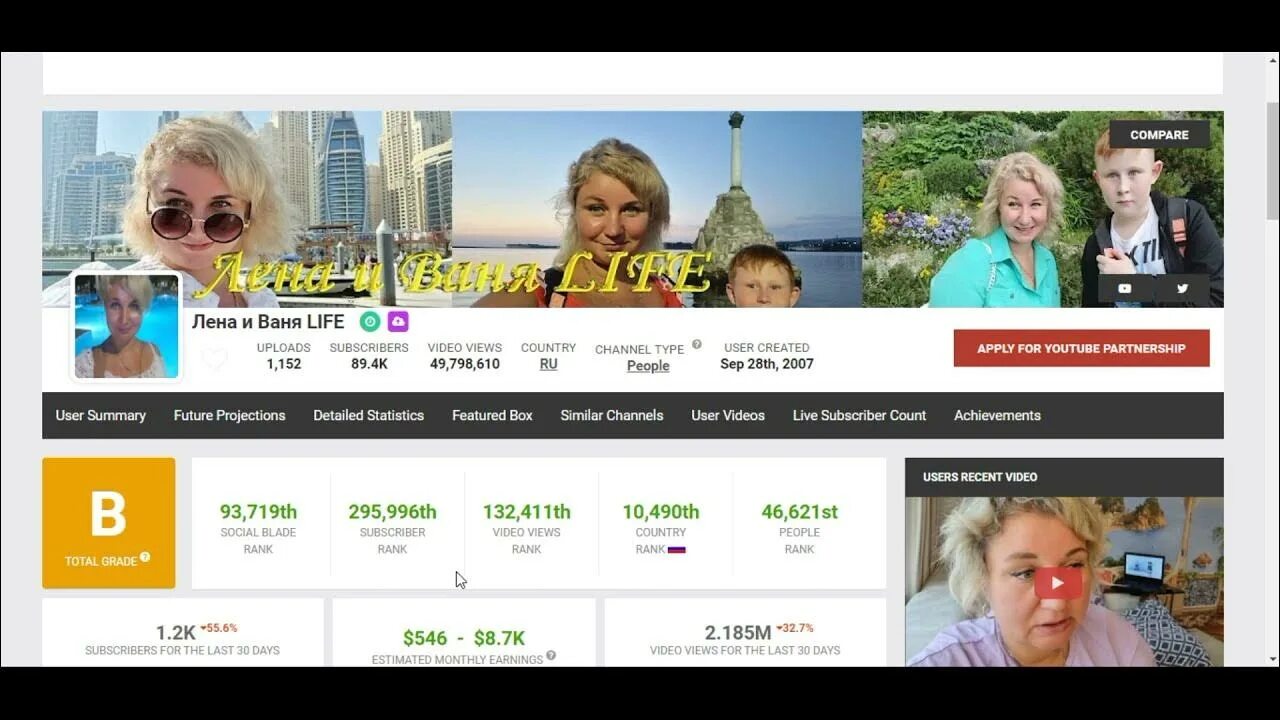Click the B total grade box
The image size is (1280, 720).
(x=109, y=523)
